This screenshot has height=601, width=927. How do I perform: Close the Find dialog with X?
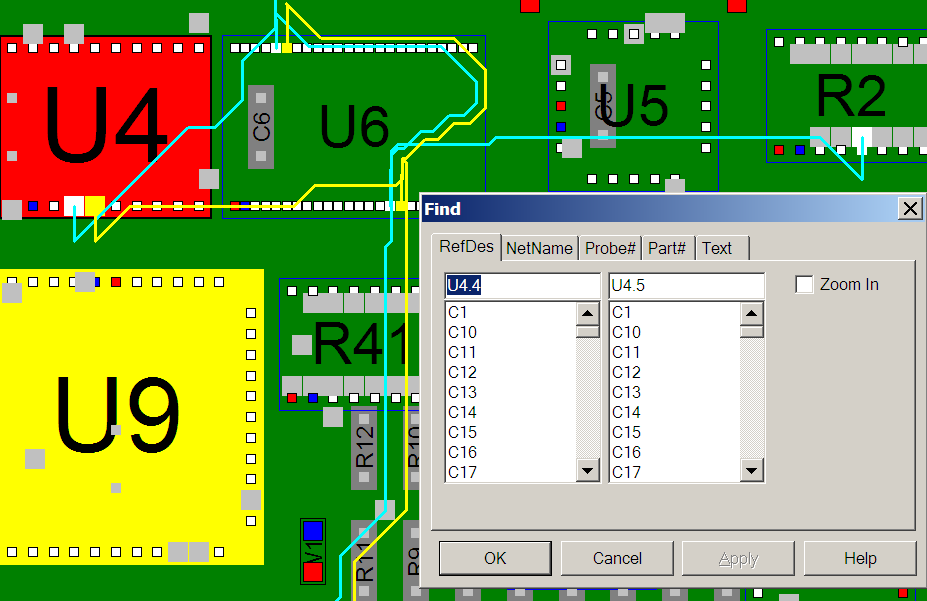(910, 209)
